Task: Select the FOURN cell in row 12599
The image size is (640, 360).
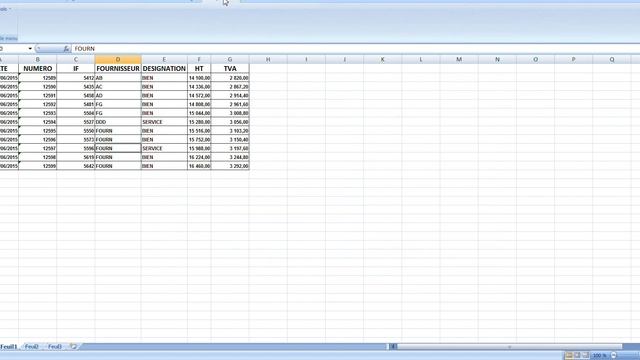Action: tap(118, 166)
